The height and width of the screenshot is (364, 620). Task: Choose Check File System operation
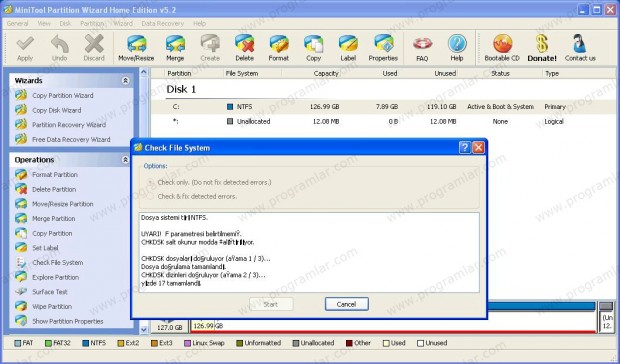click(57, 262)
